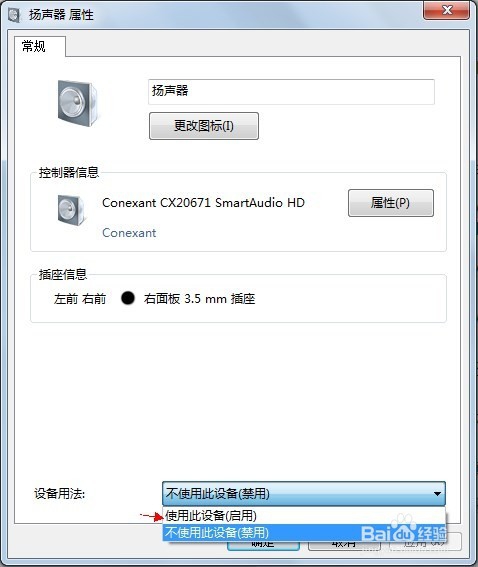Click the 确定 button at the bottom
Viewport: 478px width, 567px height.
click(x=263, y=545)
